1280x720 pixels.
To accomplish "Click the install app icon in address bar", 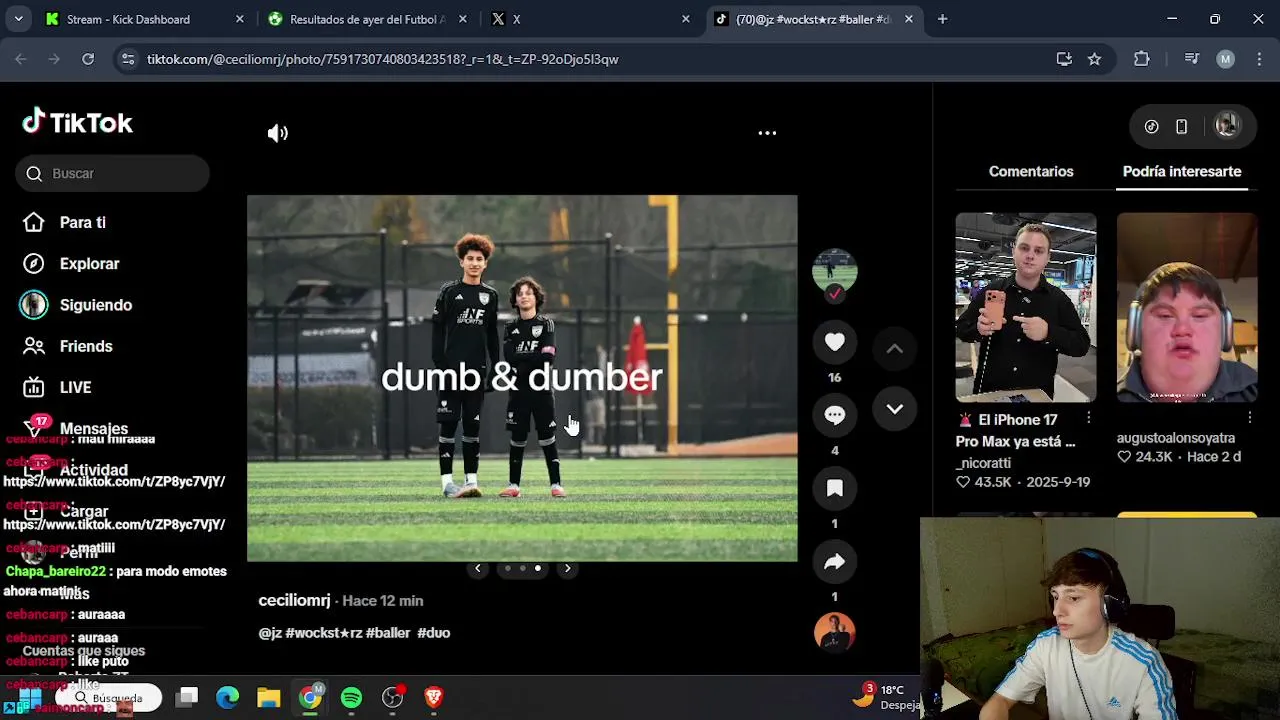I will (x=1064, y=59).
